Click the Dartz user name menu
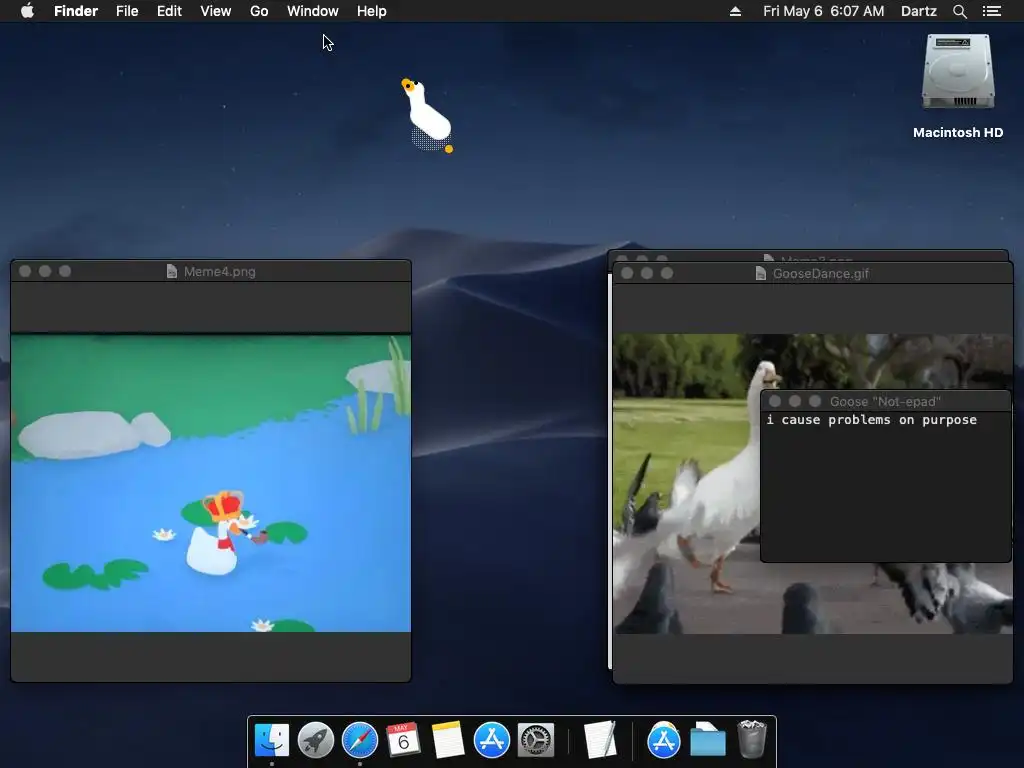The height and width of the screenshot is (768, 1024). tap(919, 11)
